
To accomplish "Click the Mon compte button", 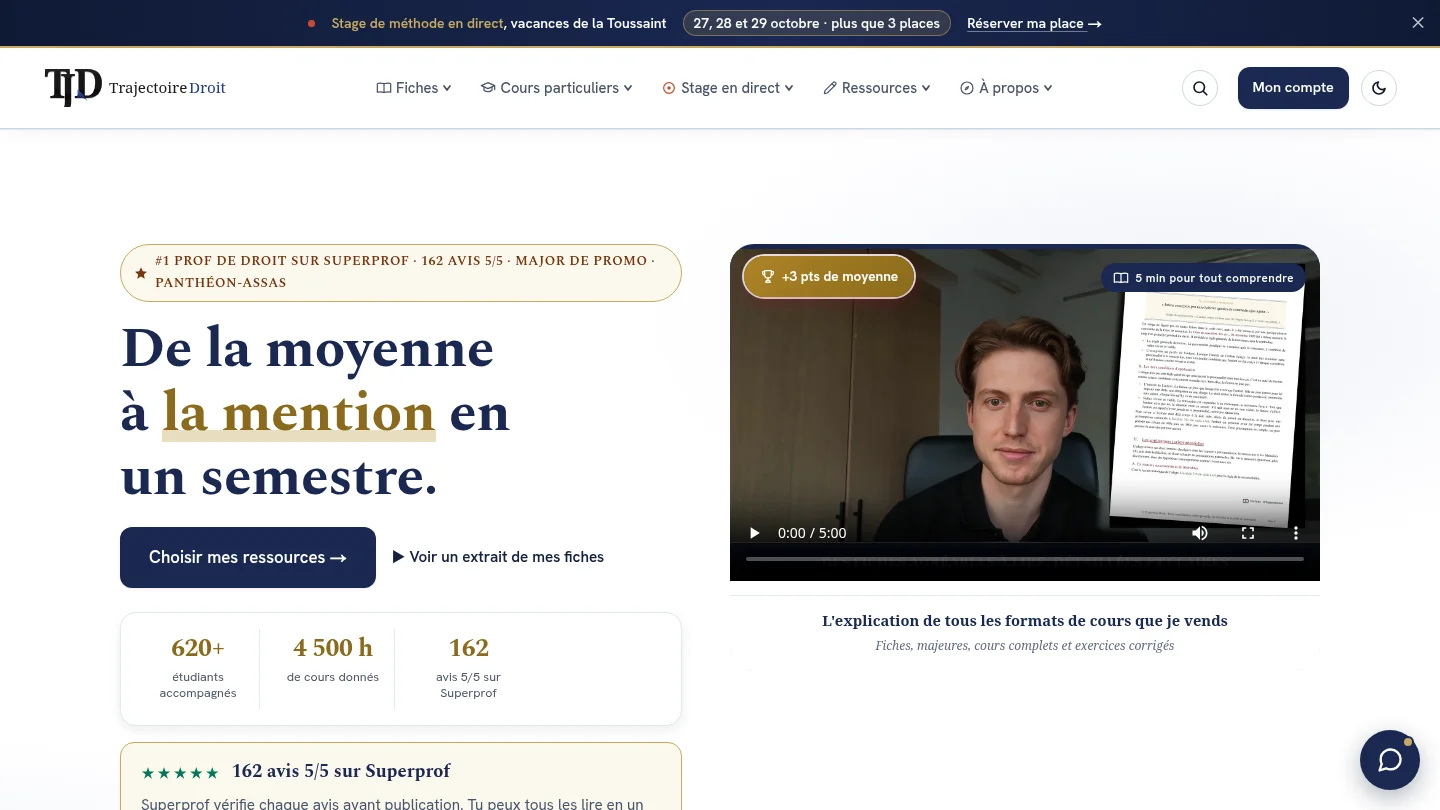I will (x=1293, y=88).
